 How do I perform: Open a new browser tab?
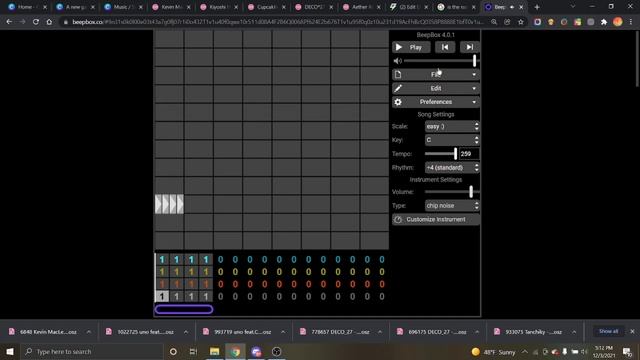point(537,7)
